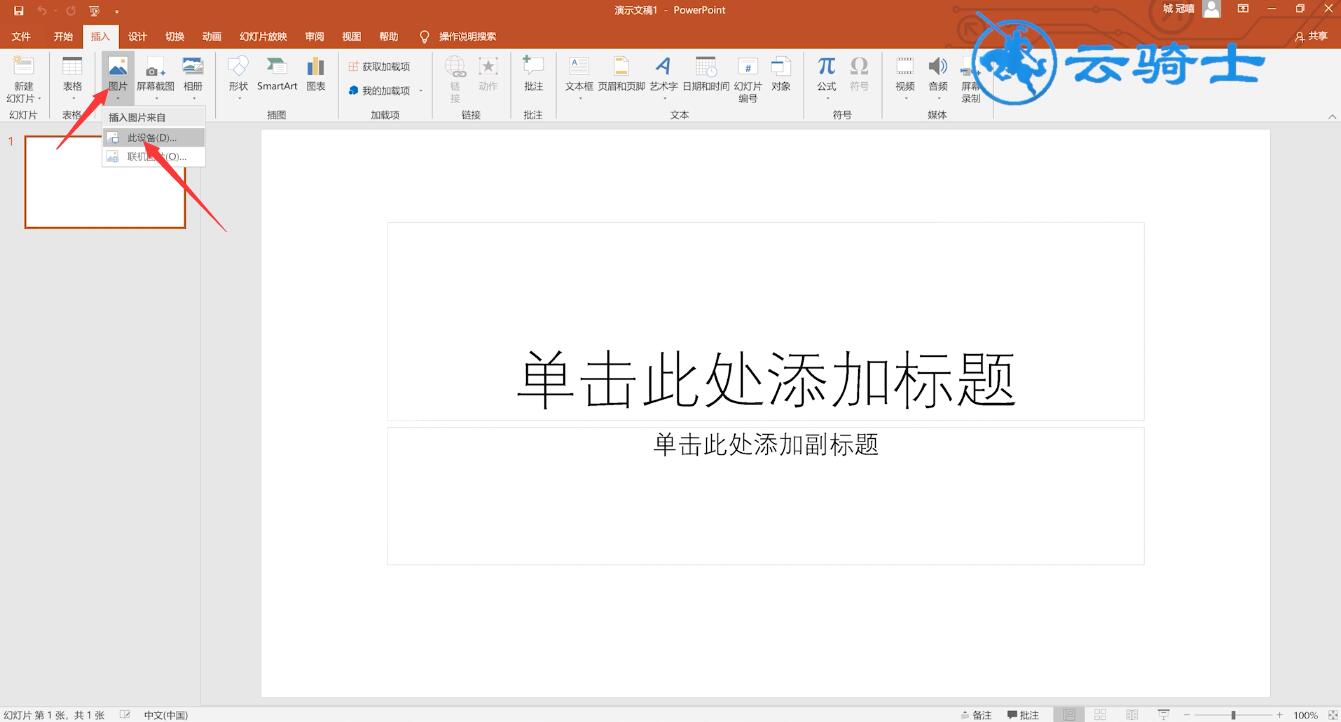Insert 幻灯片编号 (Slide Number)
Viewport: 1341px width, 722px height.
748,79
